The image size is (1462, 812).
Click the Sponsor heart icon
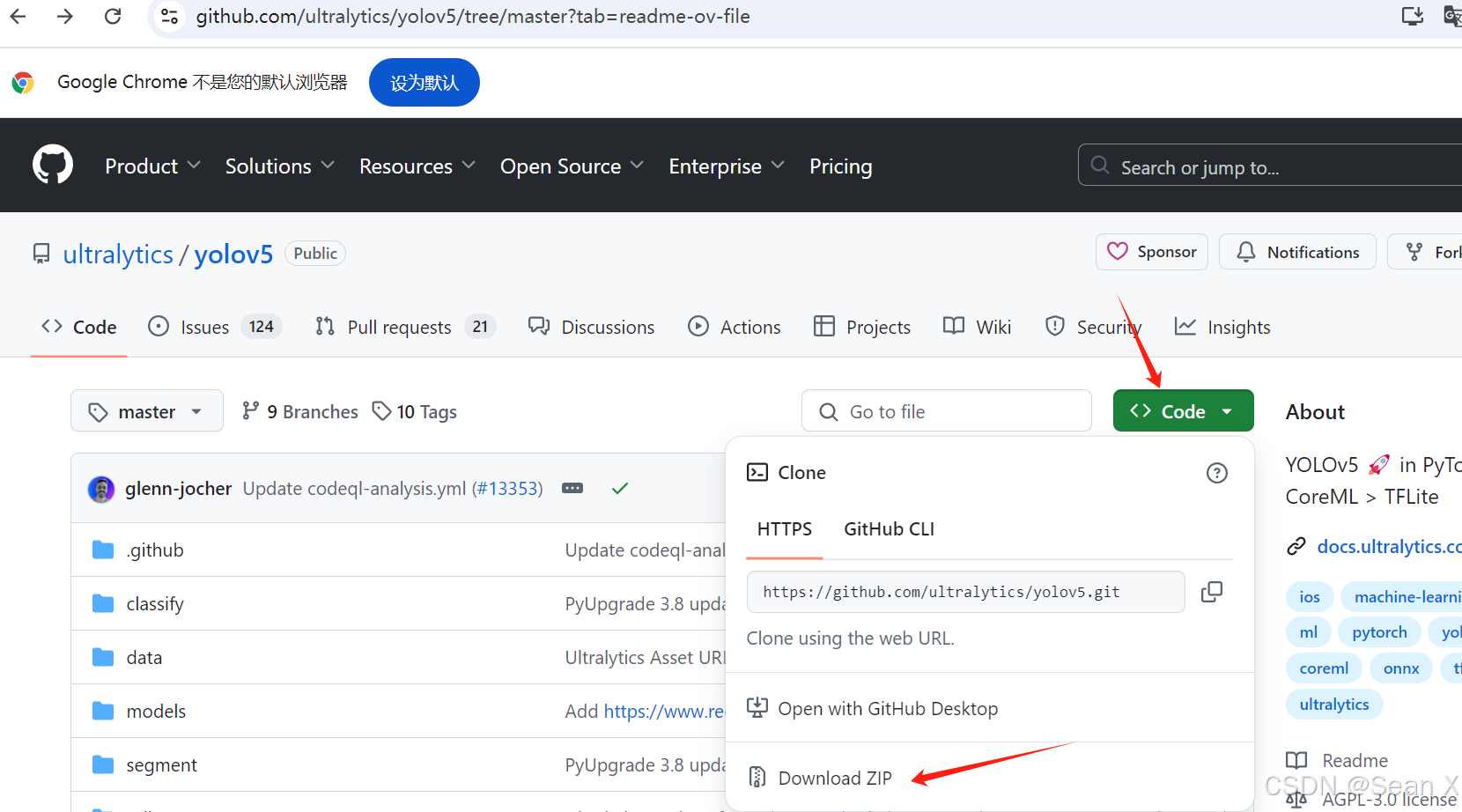[1118, 251]
